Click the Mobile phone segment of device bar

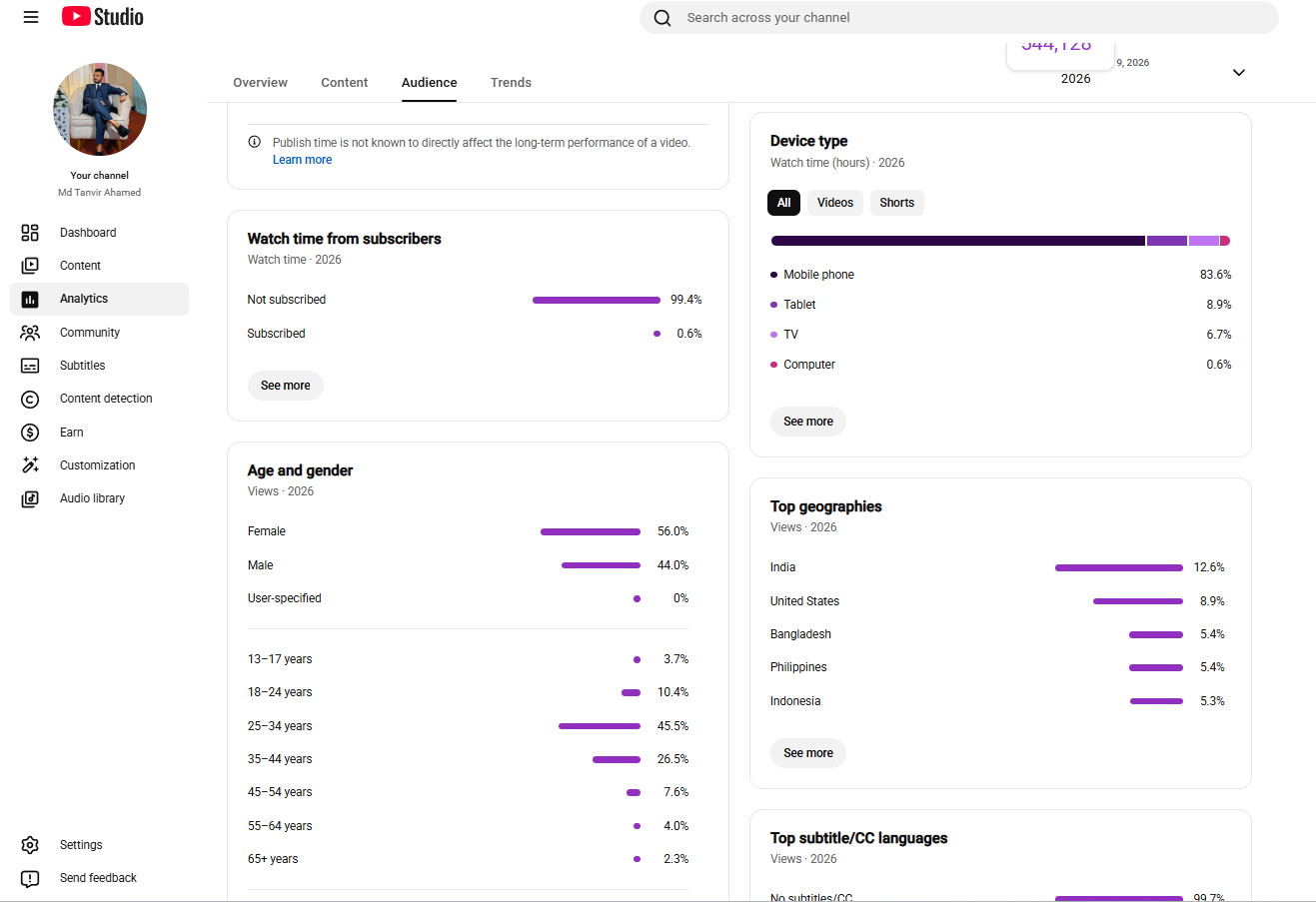coord(958,241)
